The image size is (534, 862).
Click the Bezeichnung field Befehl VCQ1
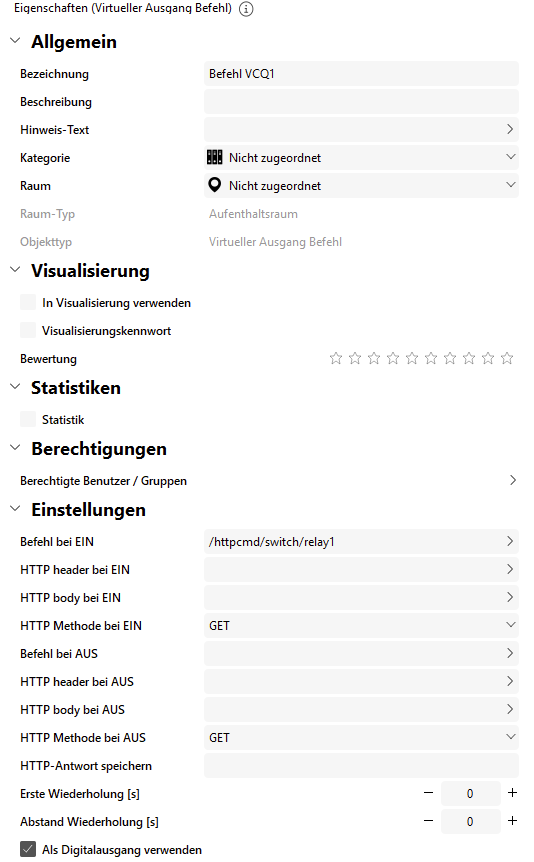pyautogui.click(x=361, y=74)
